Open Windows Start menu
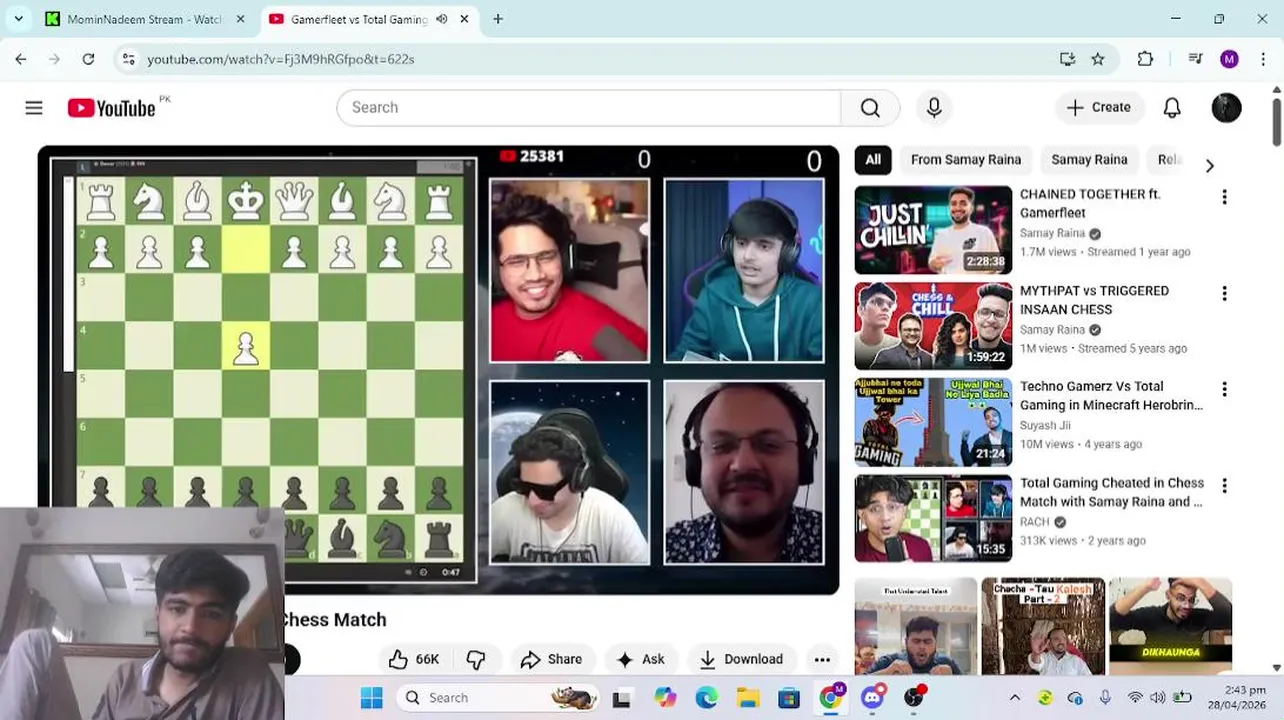1284x720 pixels. tap(371, 698)
